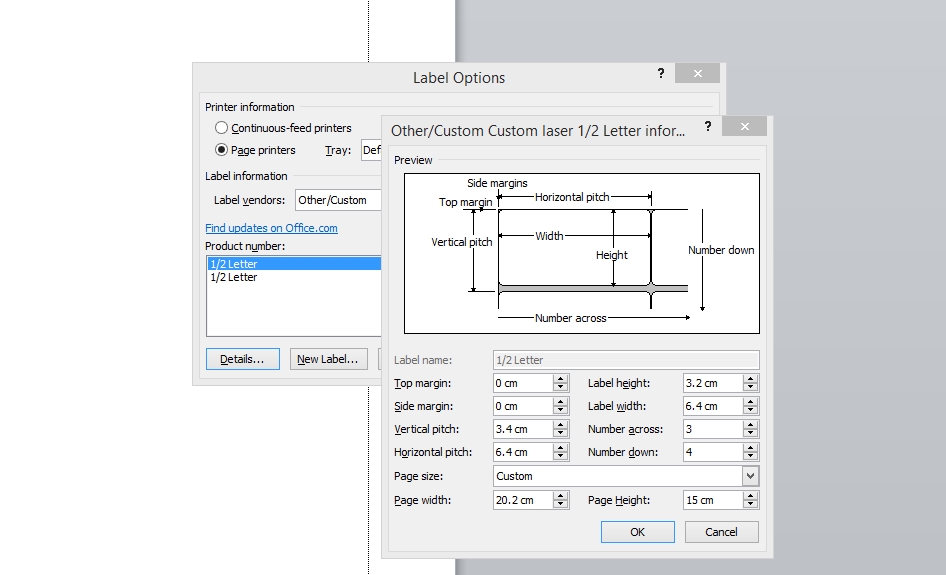Increase Number down with the up arrow
946x575 pixels.
point(751,448)
